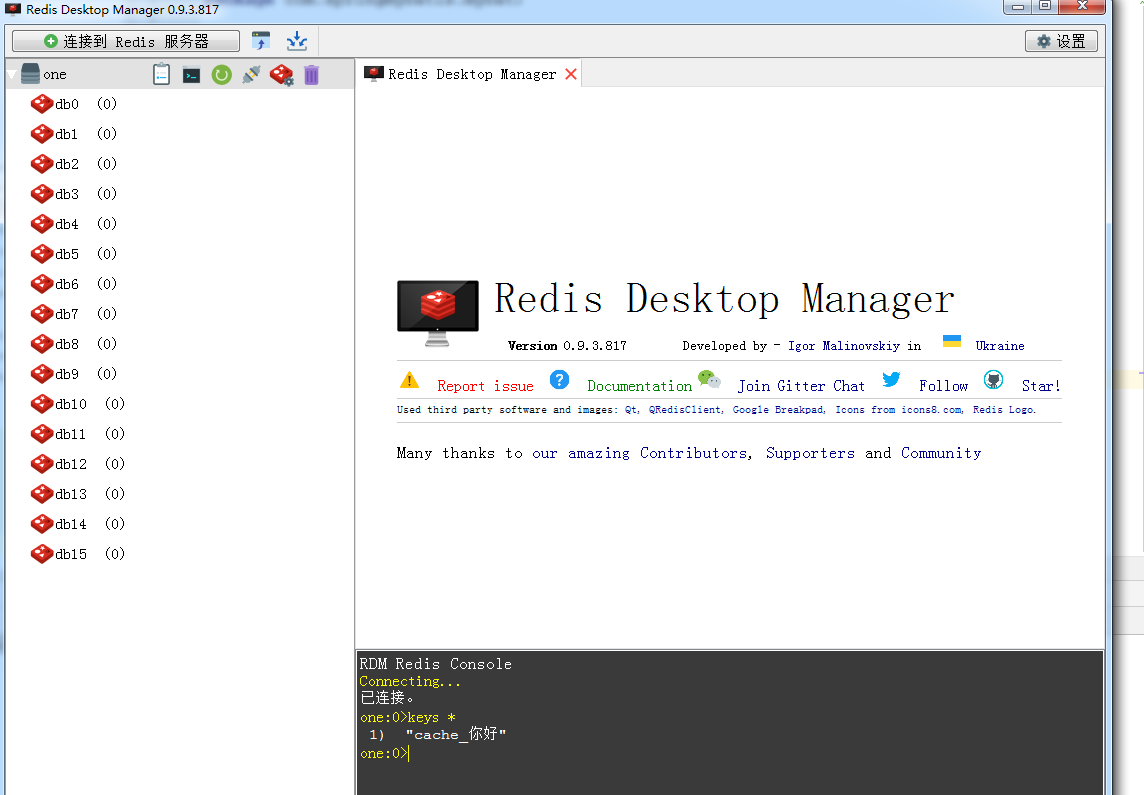Click the chat bubbles icon
Screen dimensions: 1144x795
point(709,379)
